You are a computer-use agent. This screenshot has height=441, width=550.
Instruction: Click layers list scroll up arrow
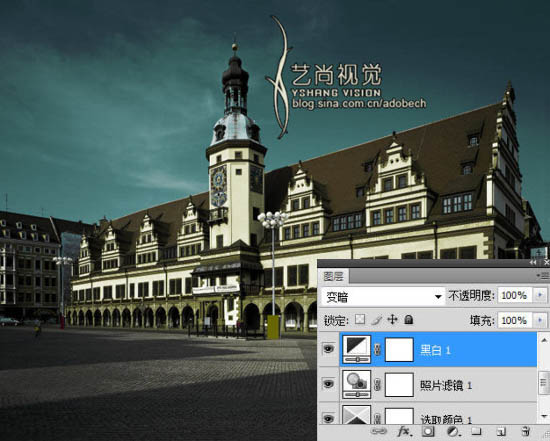click(x=544, y=340)
